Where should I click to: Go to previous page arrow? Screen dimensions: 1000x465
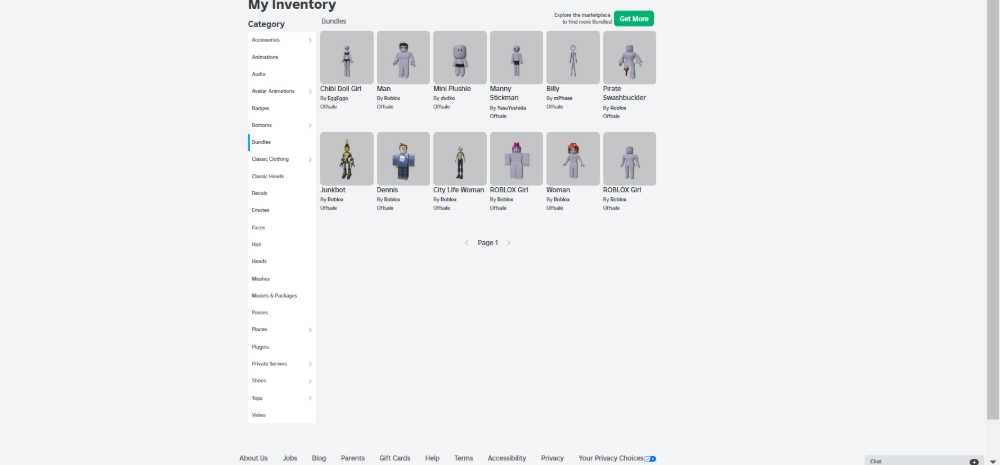click(466, 243)
